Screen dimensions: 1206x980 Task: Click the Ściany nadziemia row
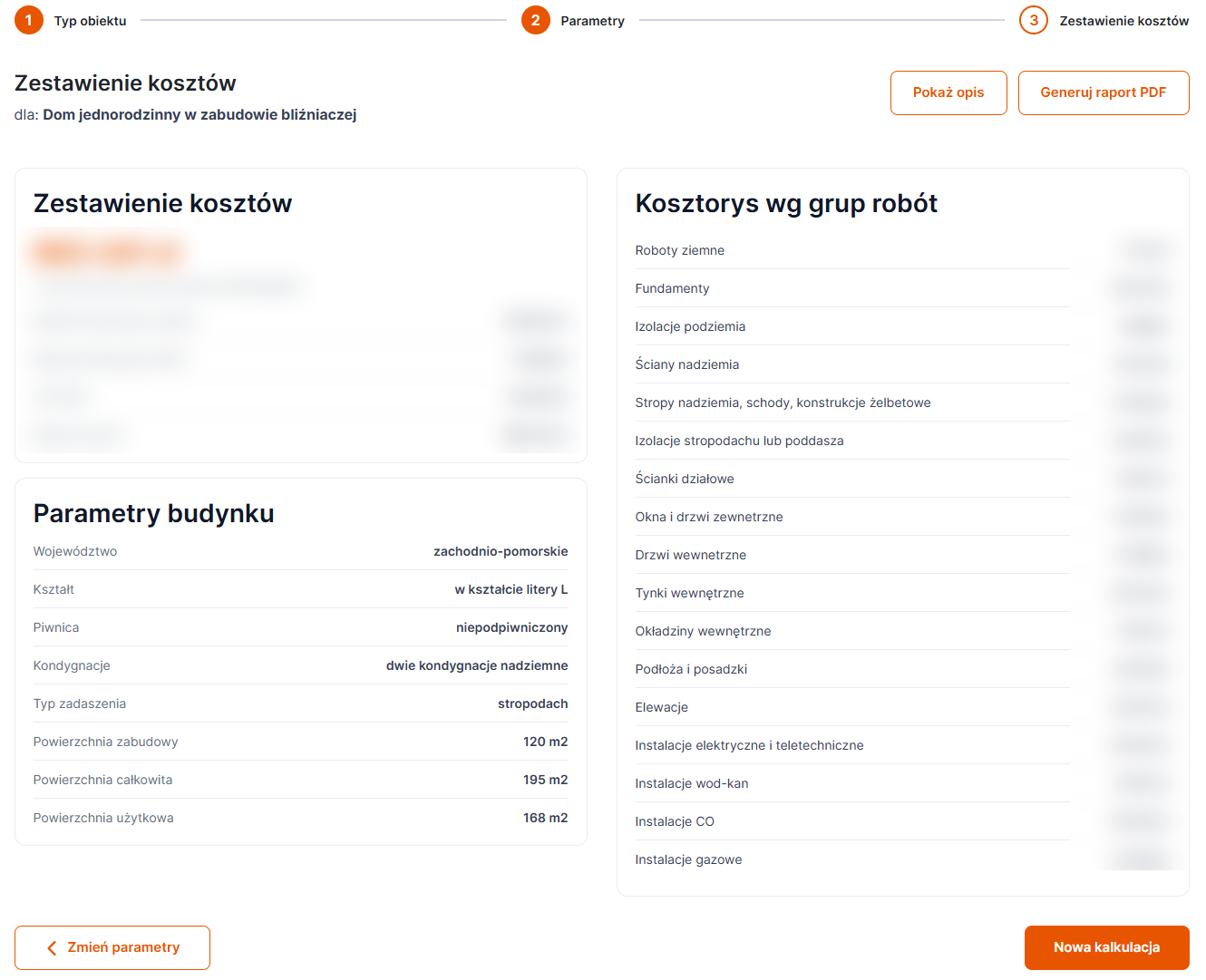tap(902, 364)
